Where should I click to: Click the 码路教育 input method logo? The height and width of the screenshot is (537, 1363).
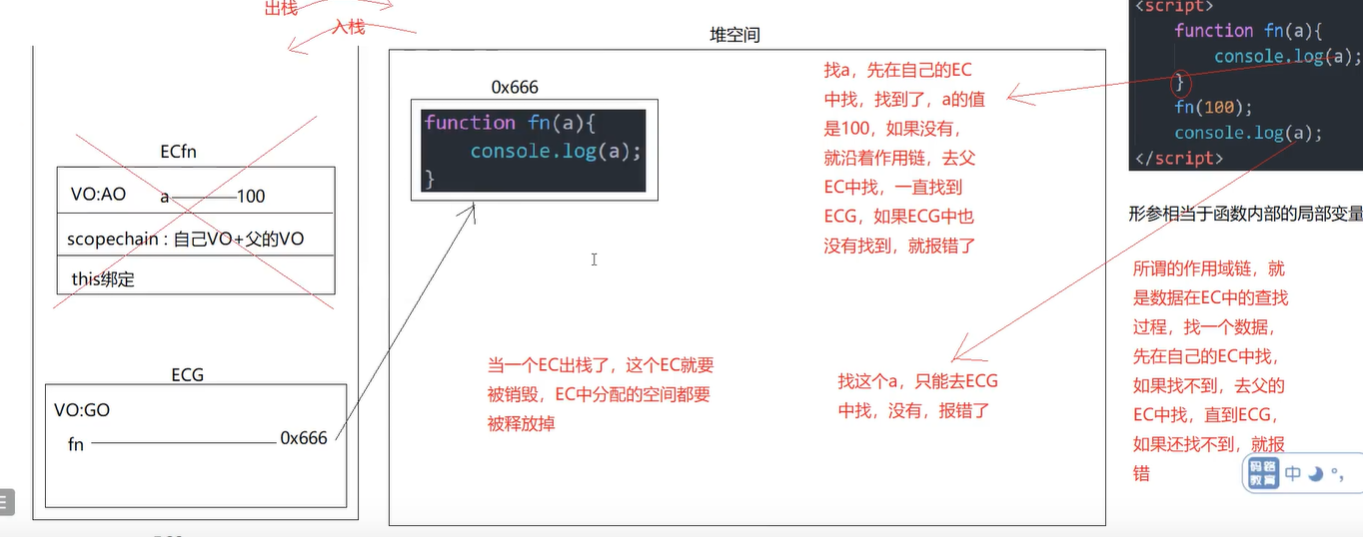(1263, 473)
